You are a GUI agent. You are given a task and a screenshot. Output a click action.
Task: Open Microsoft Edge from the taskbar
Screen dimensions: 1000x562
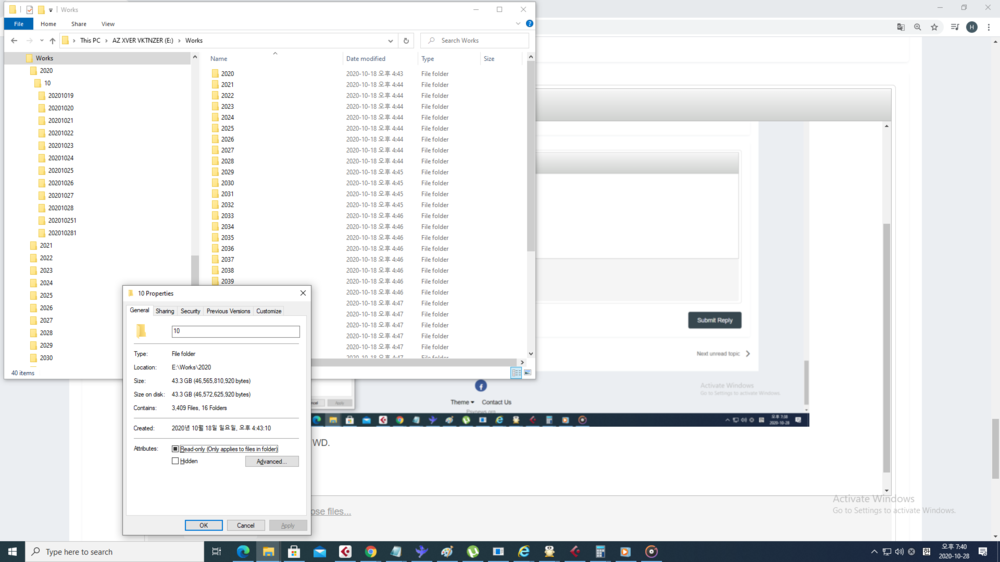coord(243,551)
